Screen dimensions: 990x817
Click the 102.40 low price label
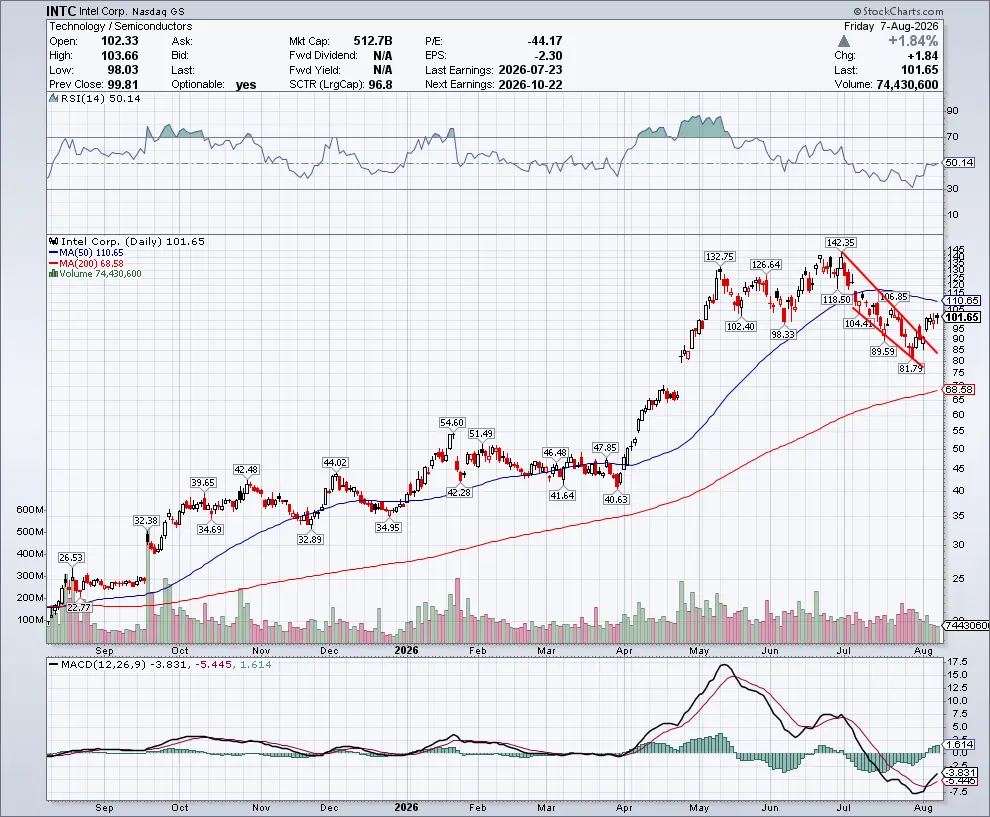(x=741, y=326)
